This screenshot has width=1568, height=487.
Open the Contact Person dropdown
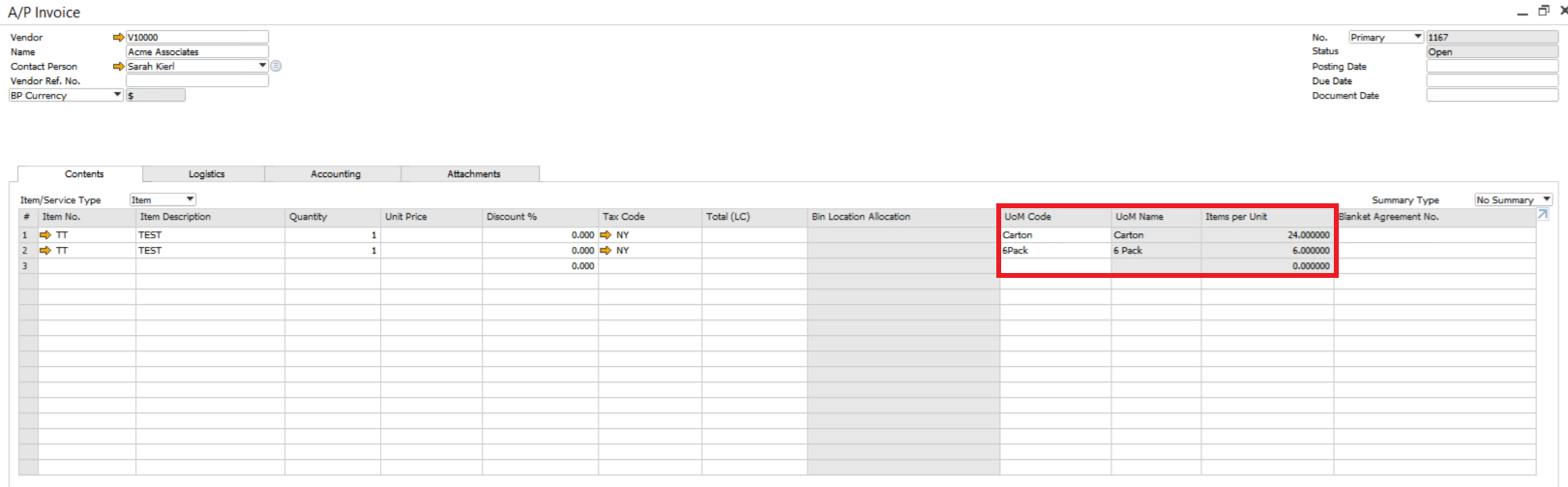pyautogui.click(x=262, y=66)
